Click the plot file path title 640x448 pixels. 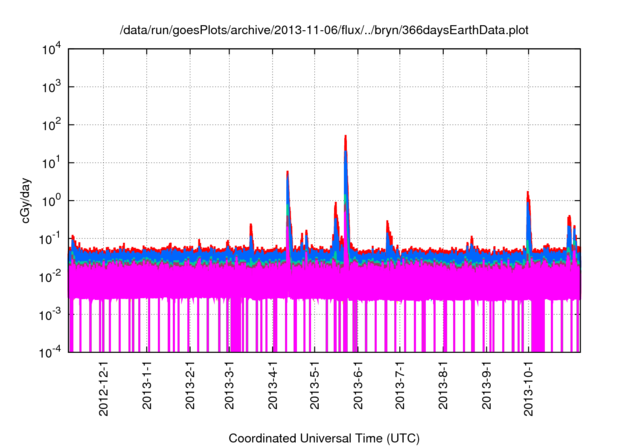point(324,30)
